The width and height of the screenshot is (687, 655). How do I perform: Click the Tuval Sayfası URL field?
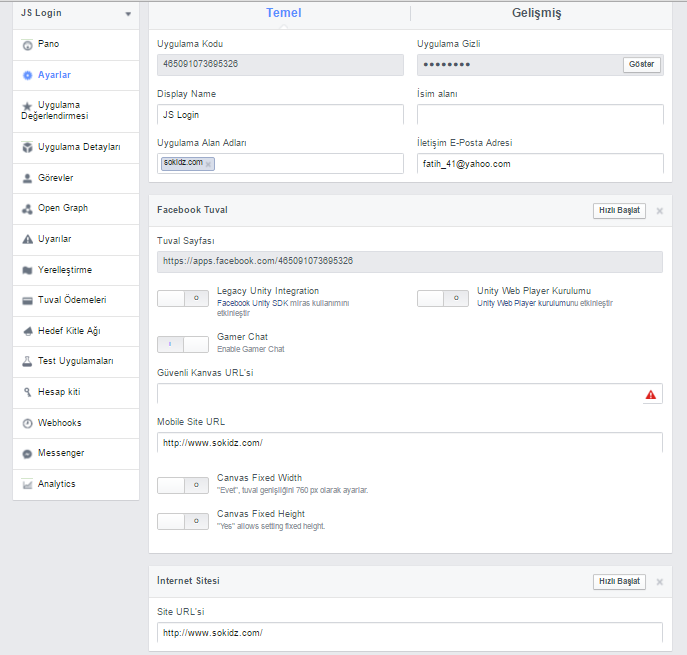(410, 262)
